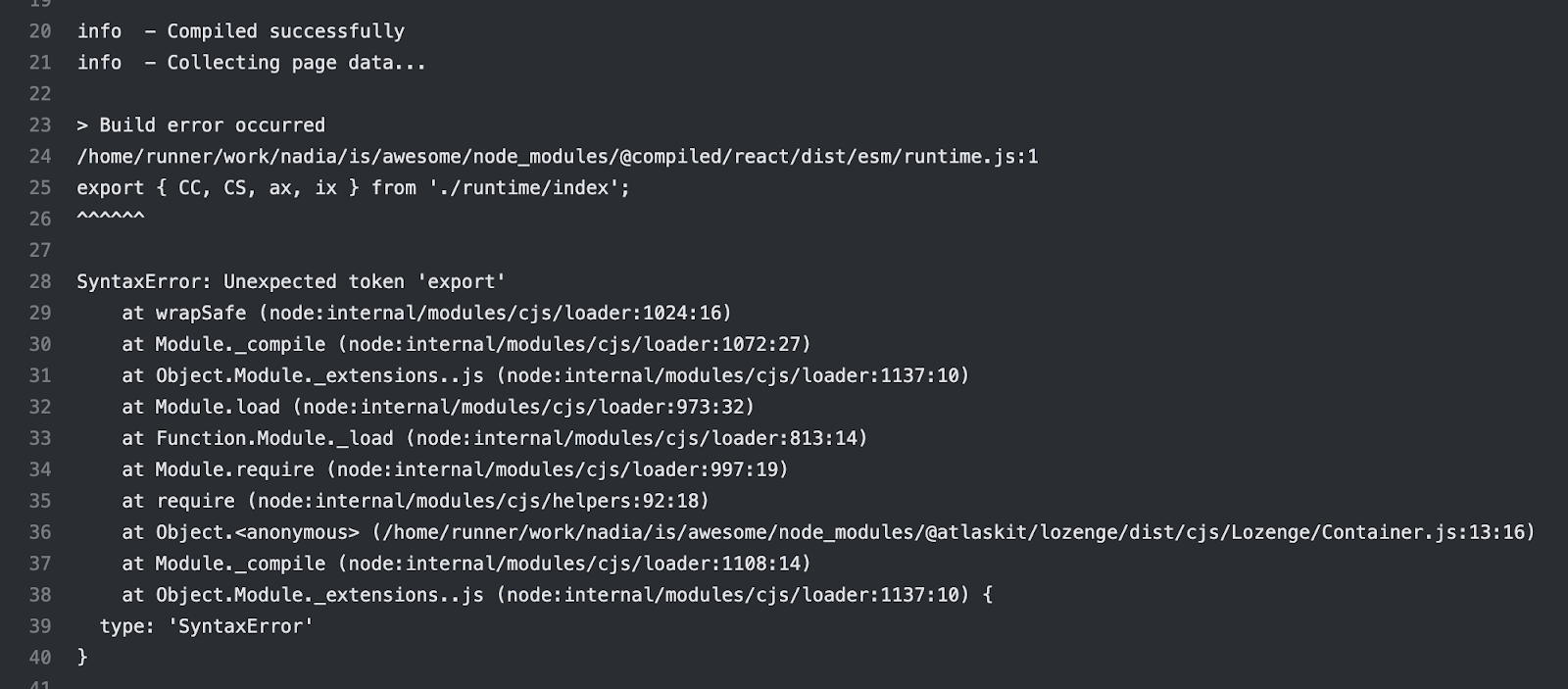Click the caret markers under export

pos(111,218)
